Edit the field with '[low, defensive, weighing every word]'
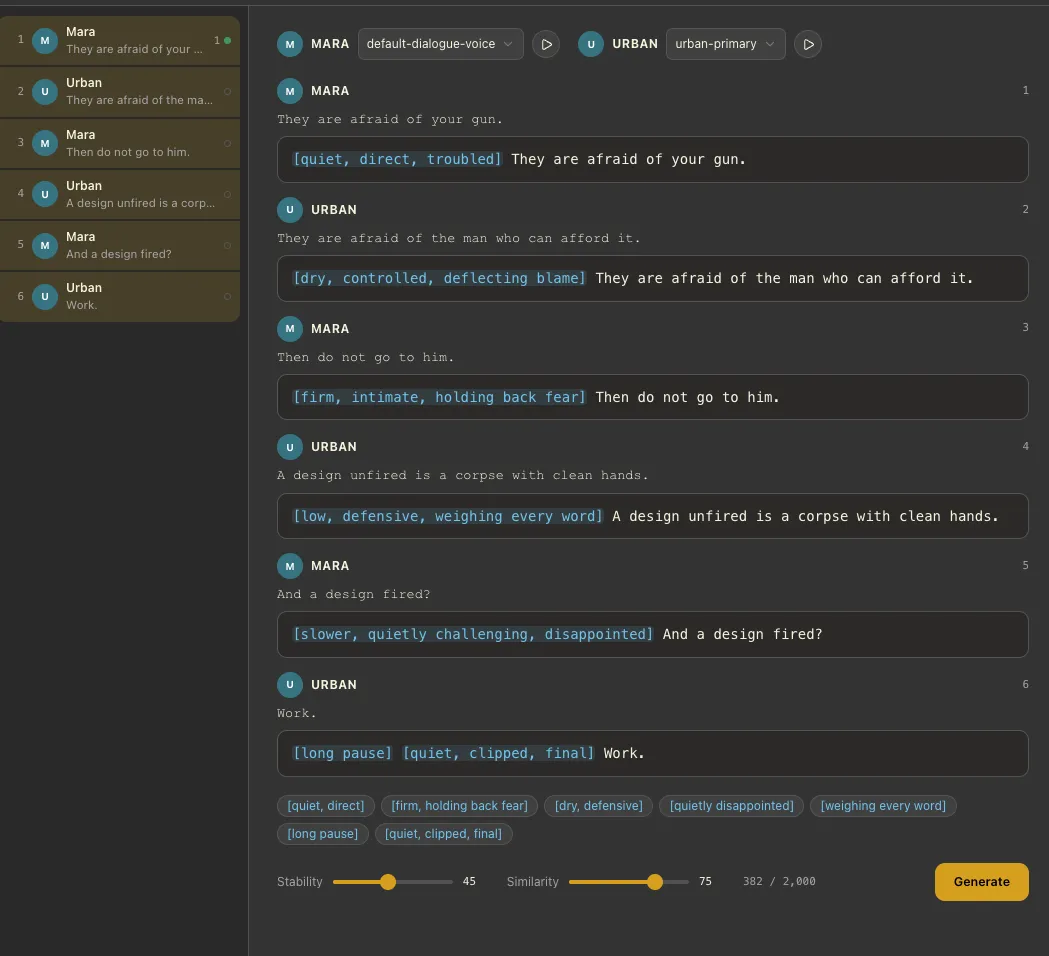 652,516
